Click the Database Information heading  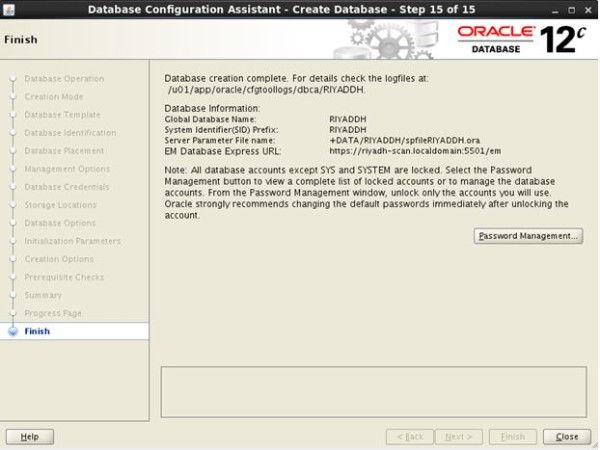point(212,108)
